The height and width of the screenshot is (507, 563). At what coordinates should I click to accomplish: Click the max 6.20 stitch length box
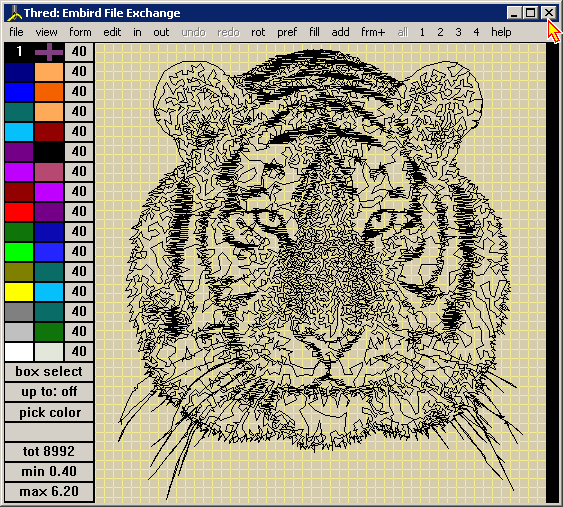coord(49,492)
